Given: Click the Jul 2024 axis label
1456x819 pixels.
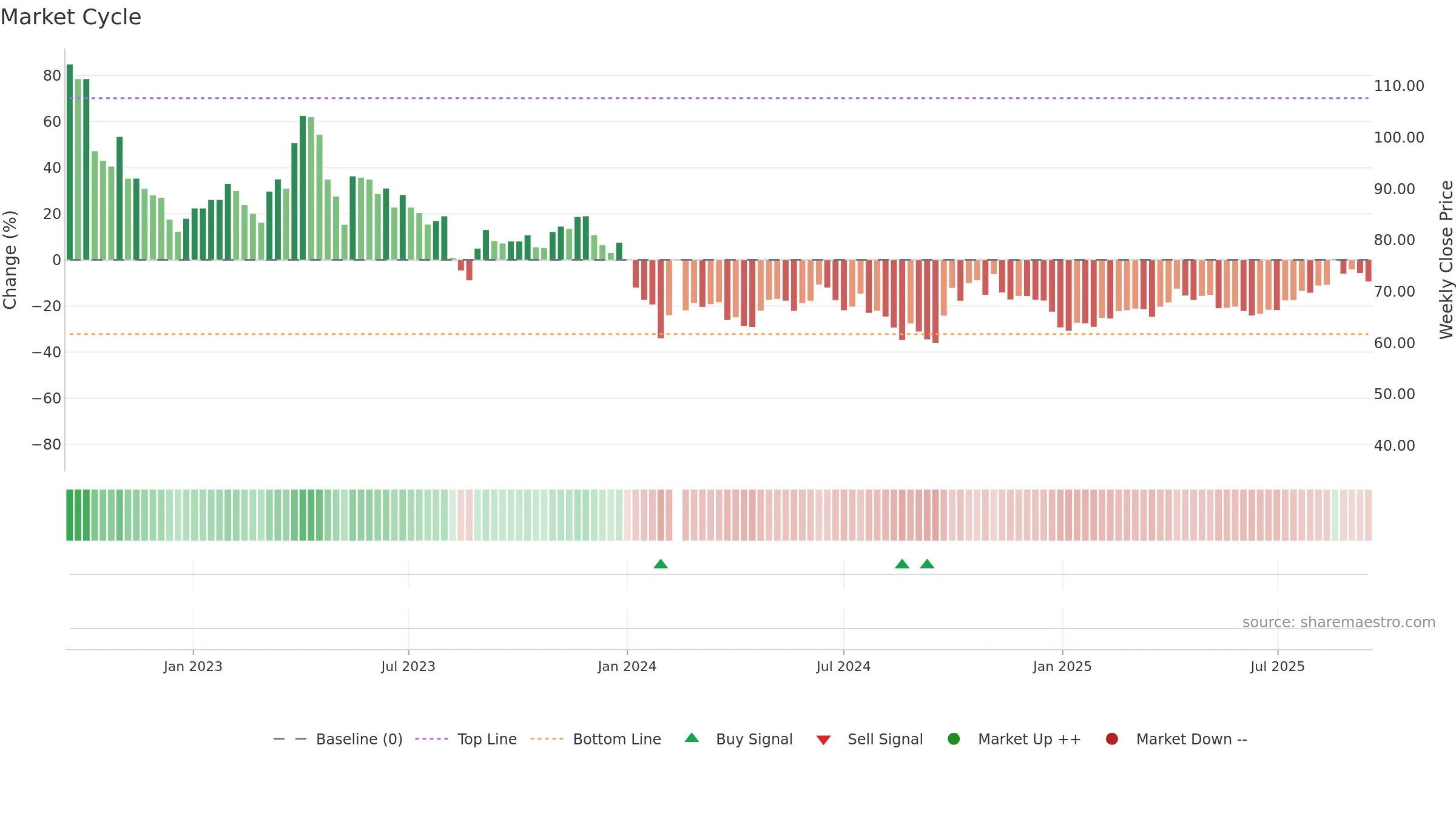Looking at the screenshot, I should (843, 667).
